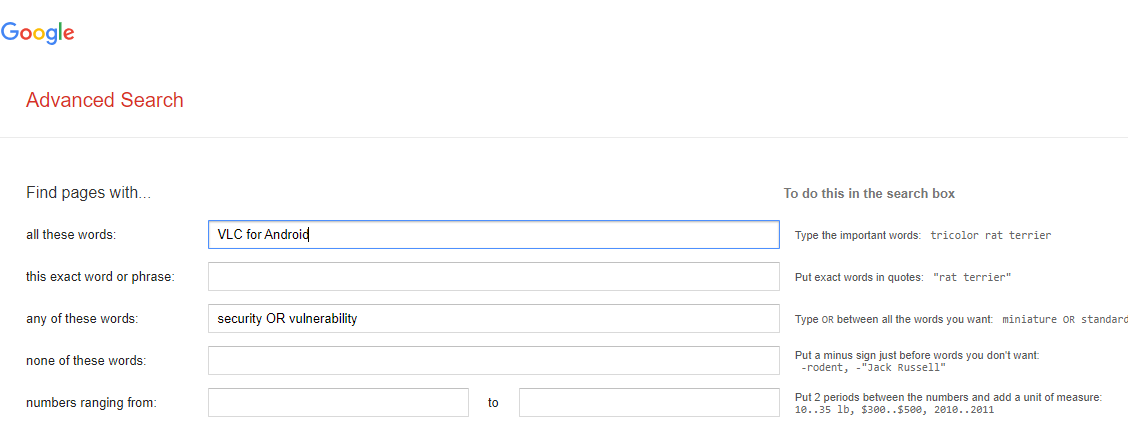Click the 'any of these words:' label
The height and width of the screenshot is (439, 1128).
(x=82, y=319)
